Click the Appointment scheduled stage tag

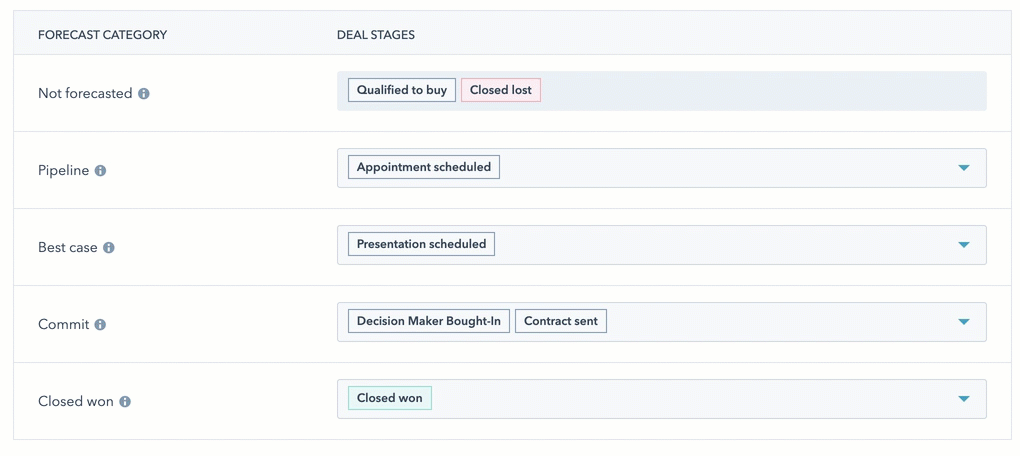[x=424, y=167]
